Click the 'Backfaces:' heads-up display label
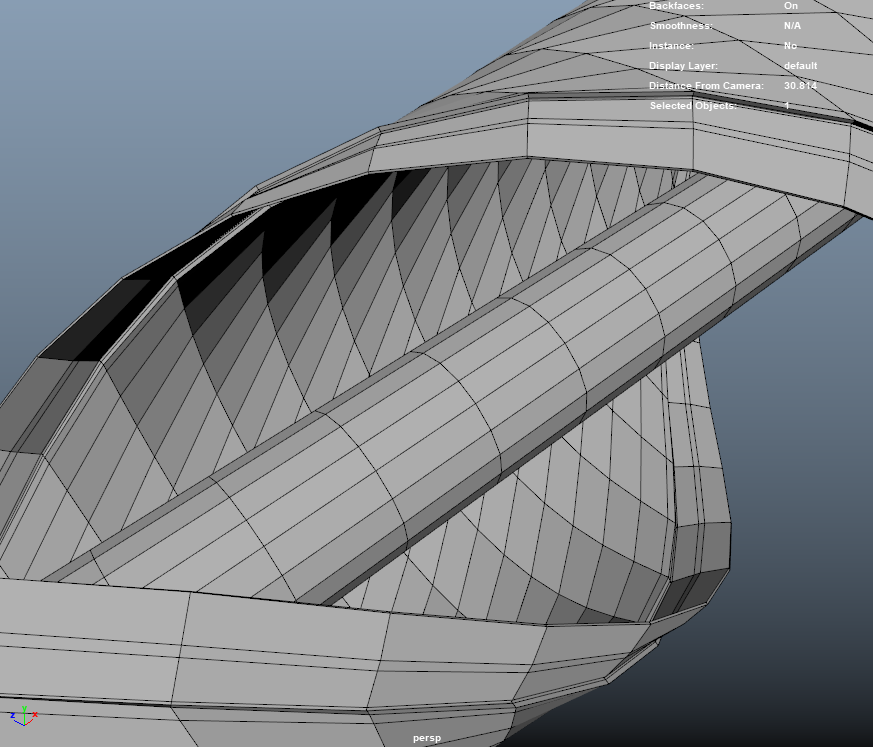This screenshot has width=873, height=747. 676,6
